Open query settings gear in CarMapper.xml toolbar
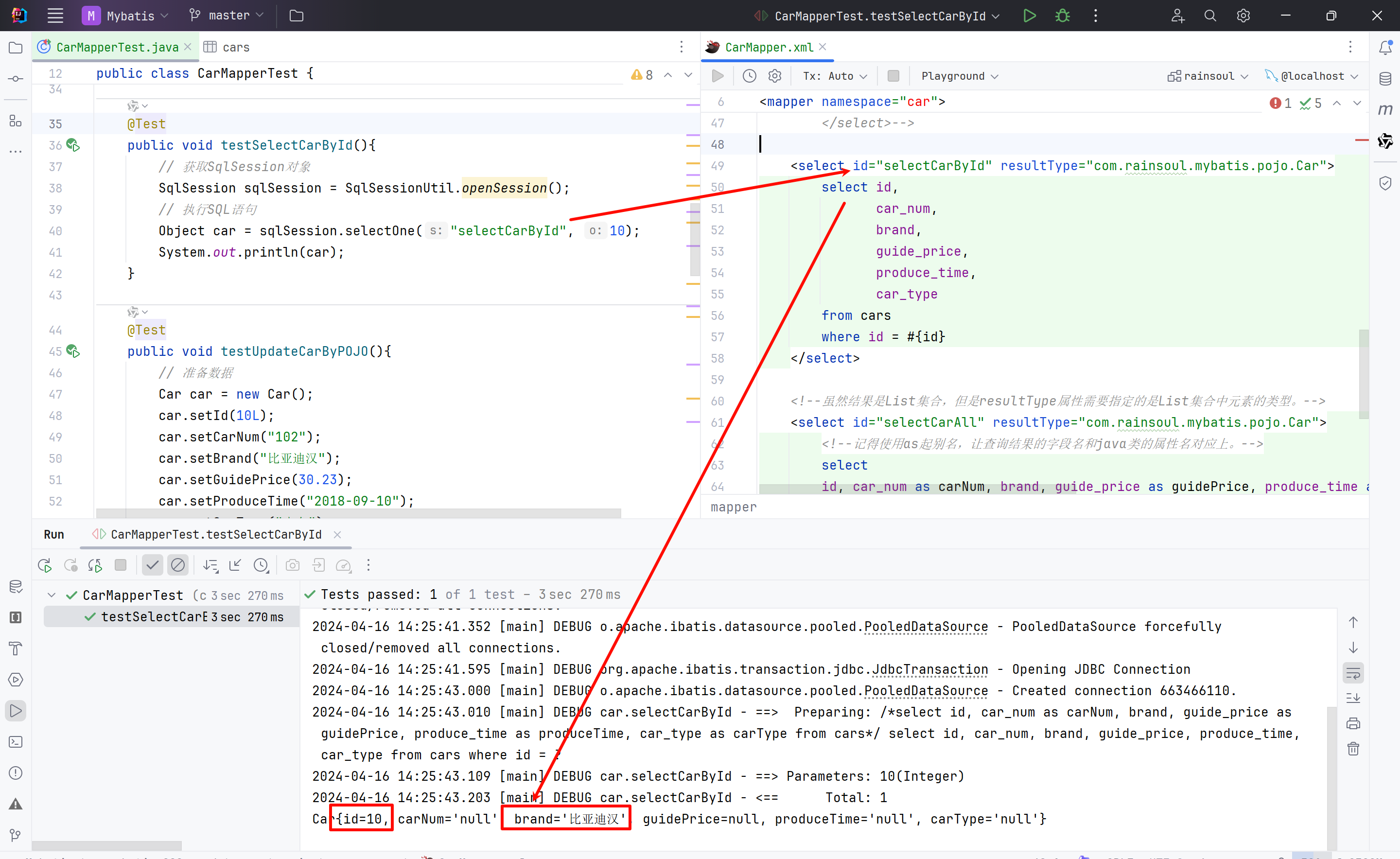 click(775, 75)
